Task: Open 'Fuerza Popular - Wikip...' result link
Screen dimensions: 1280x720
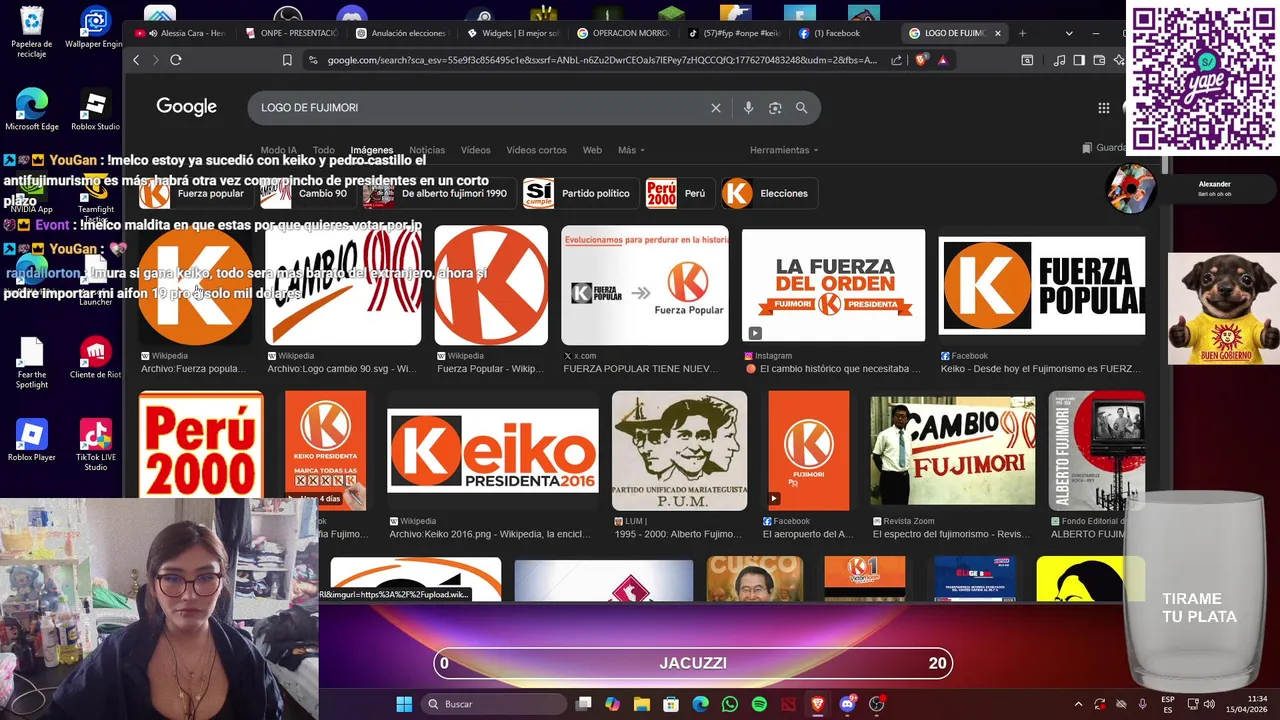Action: coord(490,369)
